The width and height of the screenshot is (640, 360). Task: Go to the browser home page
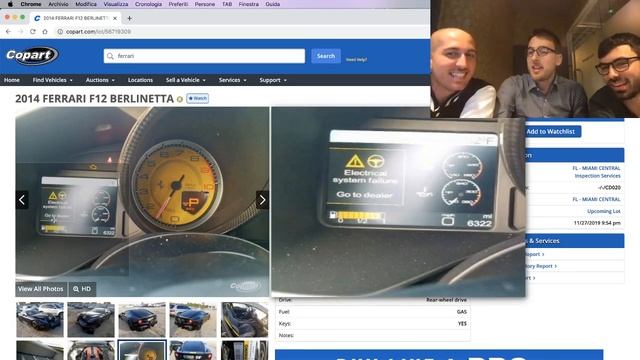coord(45,31)
